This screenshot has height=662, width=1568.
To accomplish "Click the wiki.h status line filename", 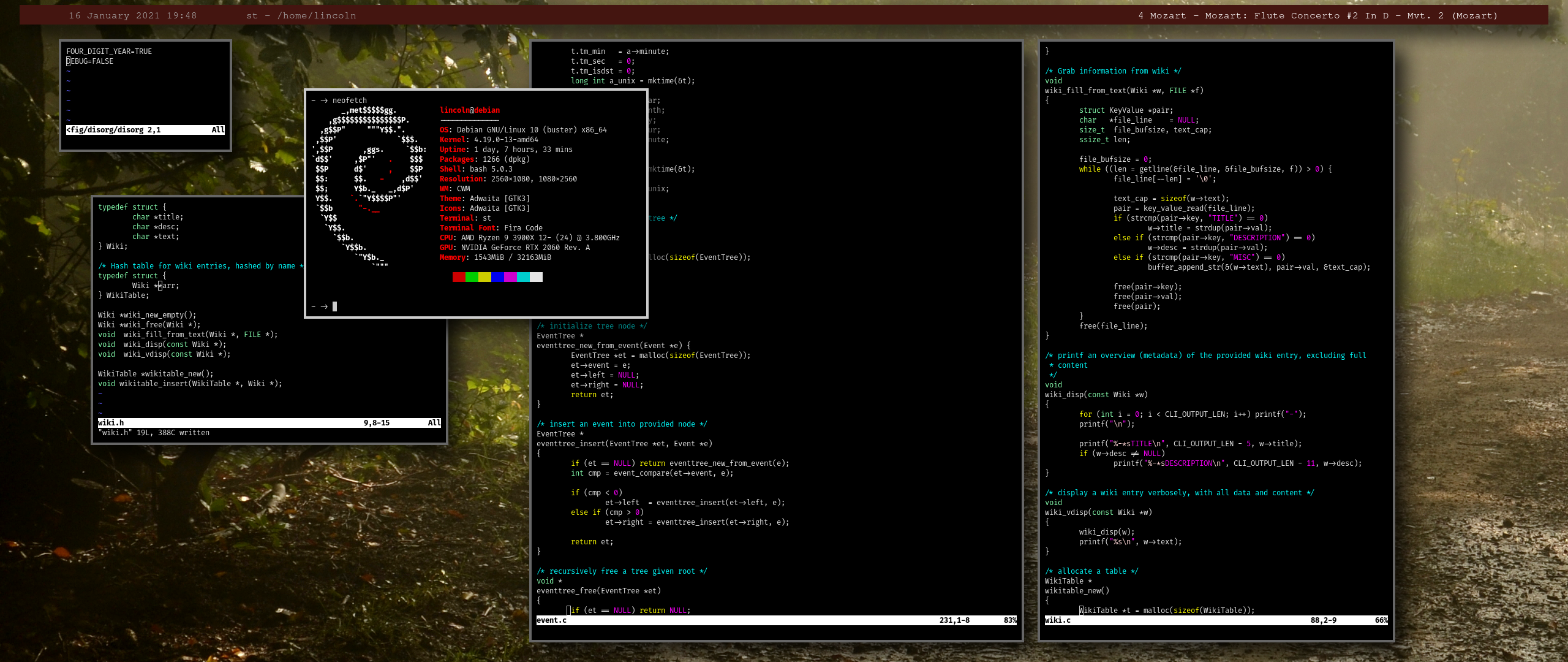I will coord(111,423).
